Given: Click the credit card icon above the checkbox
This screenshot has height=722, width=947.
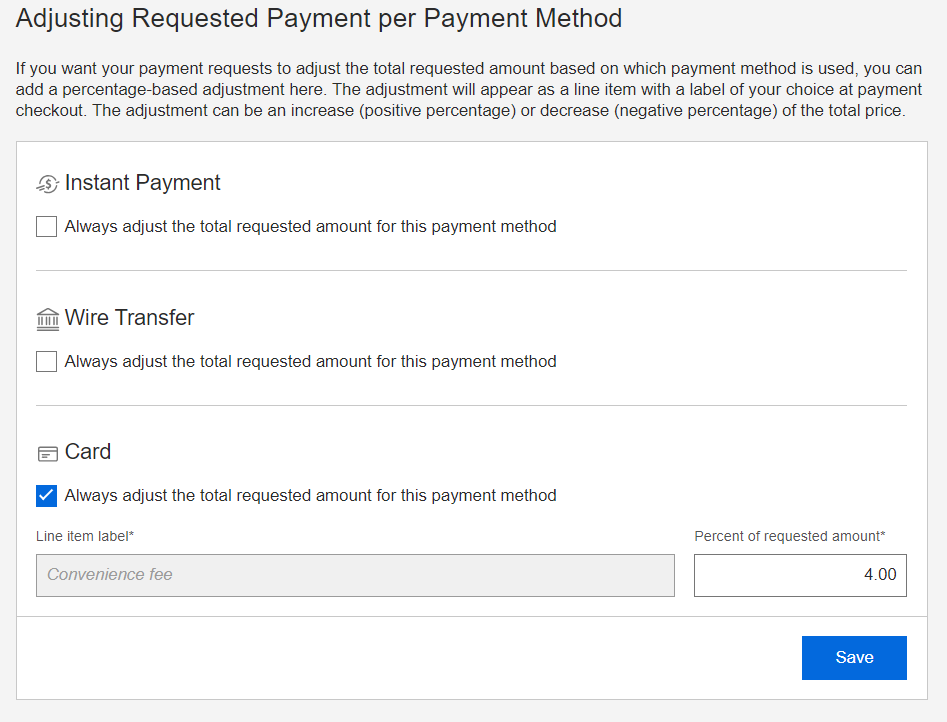Looking at the screenshot, I should [46, 452].
